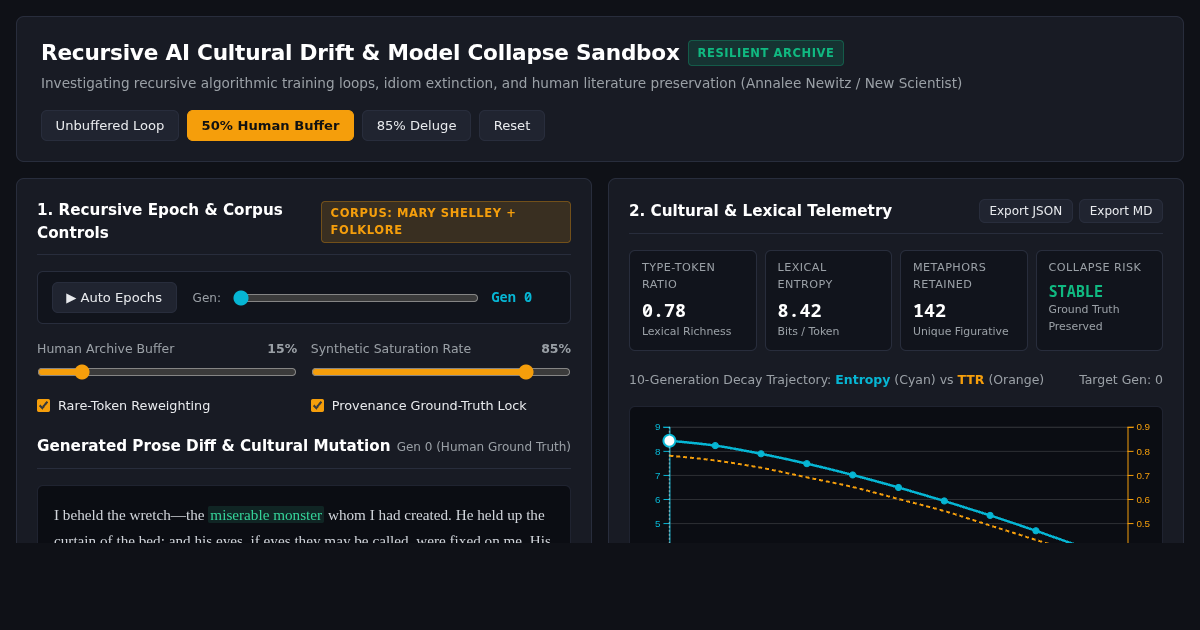
Task: Click the Synthetic Saturation Rate 85% value
Action: 556,349
